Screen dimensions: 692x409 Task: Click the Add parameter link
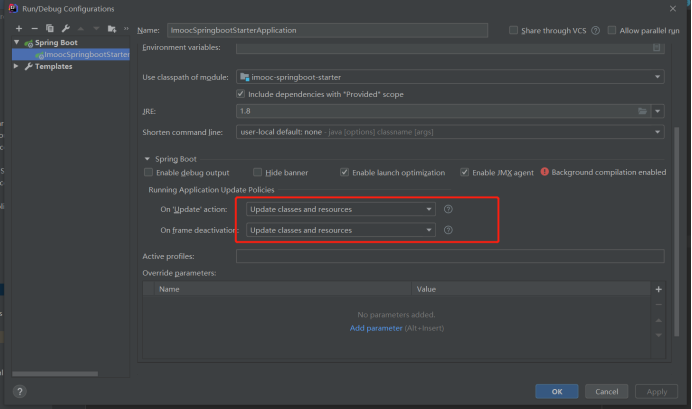(x=375, y=328)
